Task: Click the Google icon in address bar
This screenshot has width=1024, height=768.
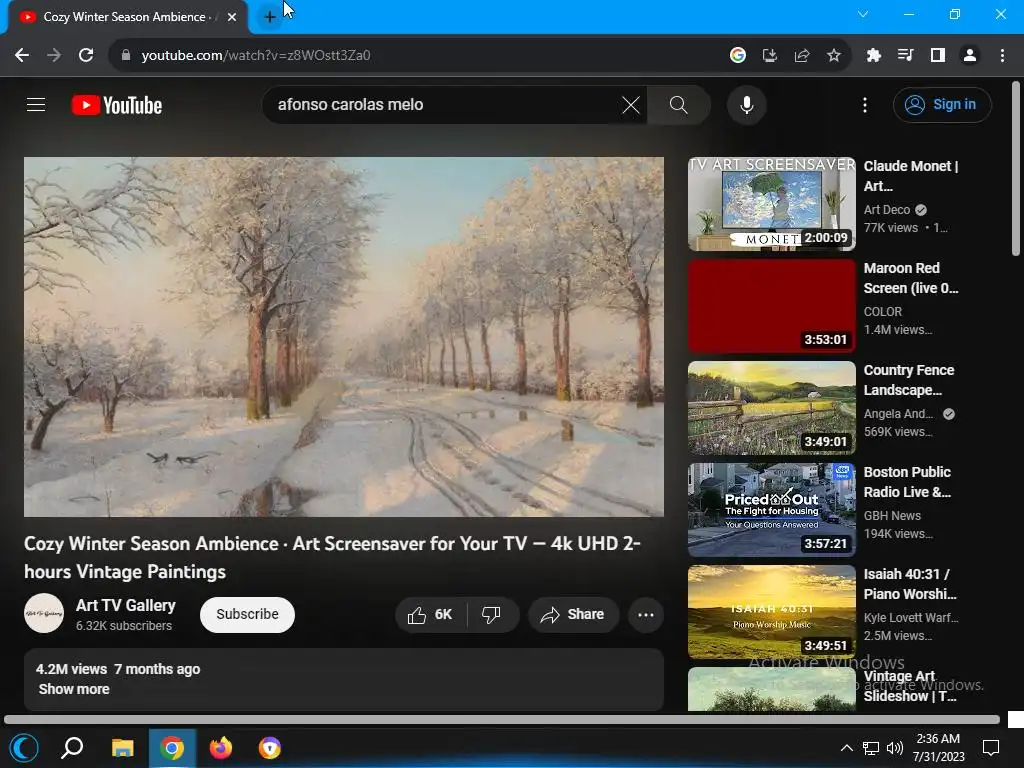Action: [x=738, y=55]
